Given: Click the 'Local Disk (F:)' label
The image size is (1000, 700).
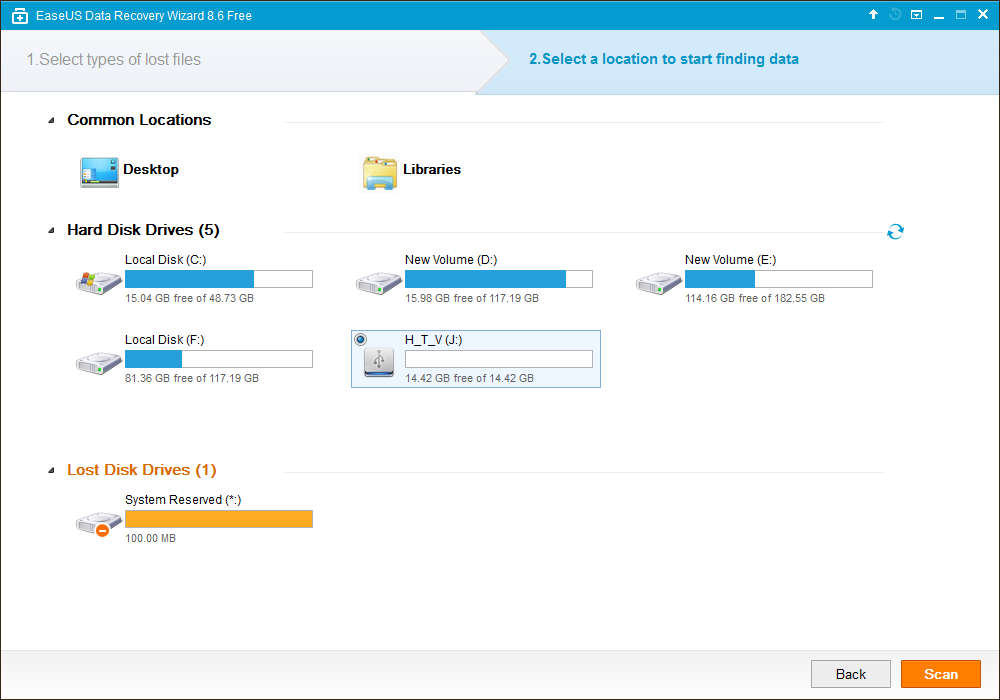Looking at the screenshot, I should (165, 340).
